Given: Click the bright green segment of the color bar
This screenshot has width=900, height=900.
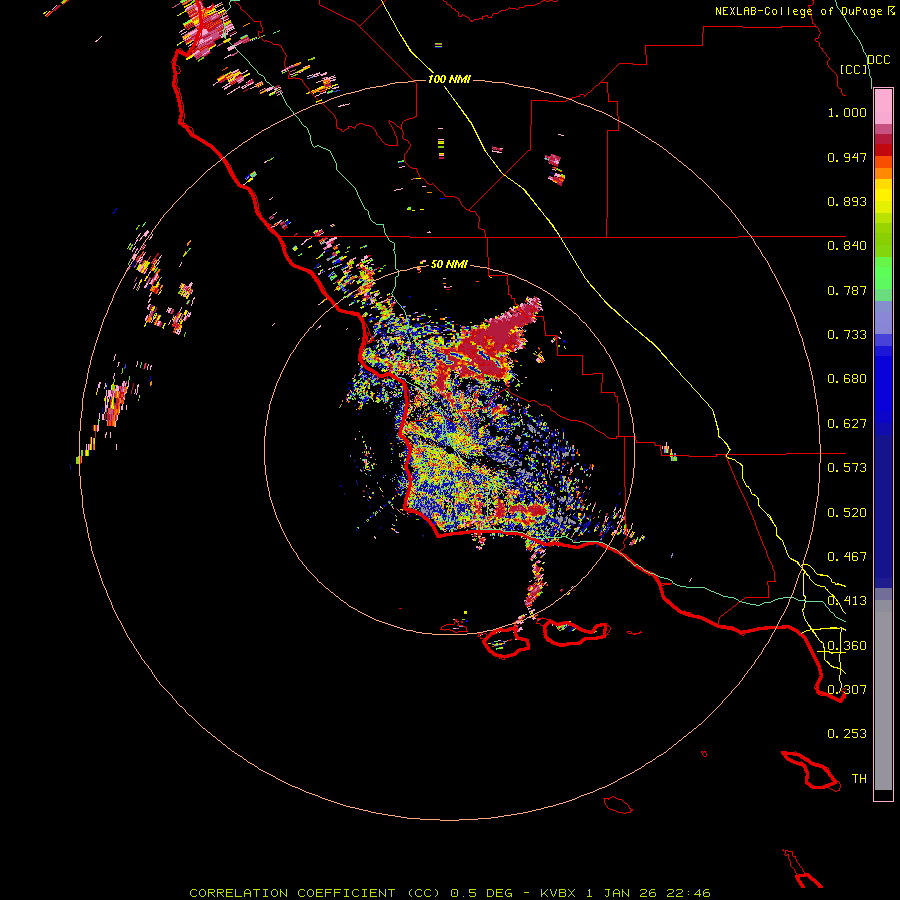Looking at the screenshot, I should tap(883, 273).
